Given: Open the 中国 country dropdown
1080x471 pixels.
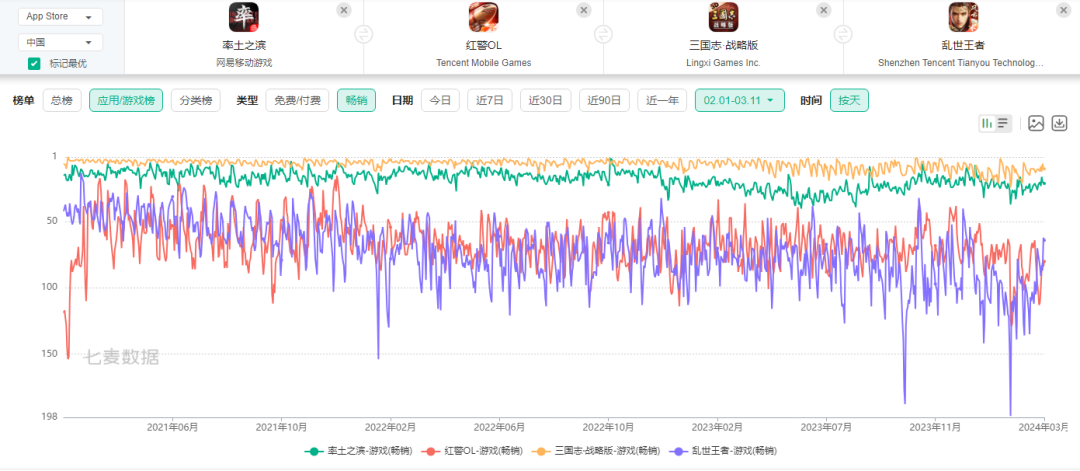Looking at the screenshot, I should 61,42.
